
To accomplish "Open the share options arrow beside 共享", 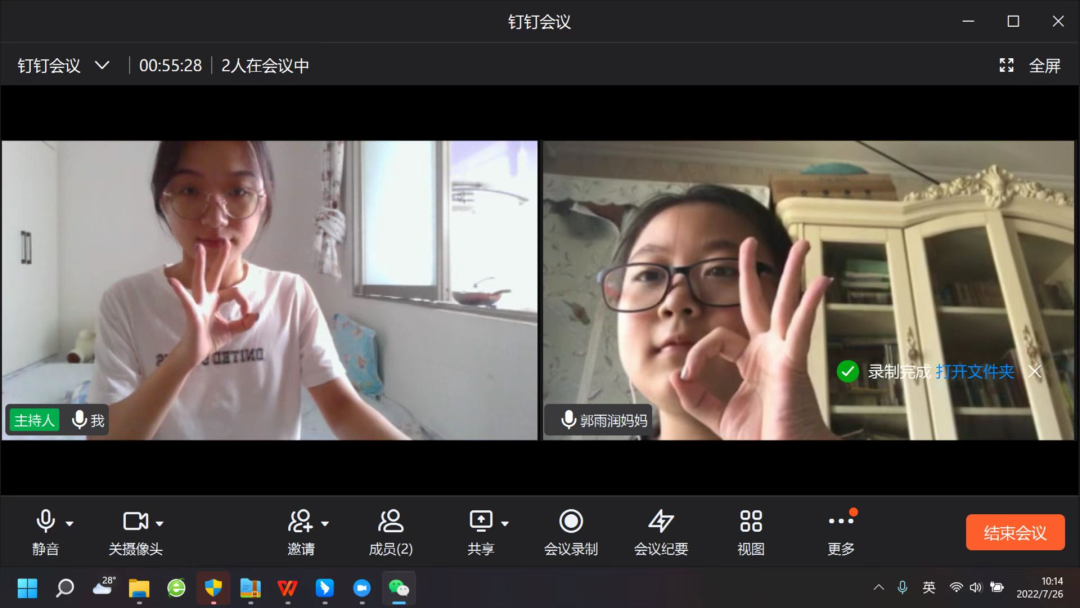I will click(505, 524).
